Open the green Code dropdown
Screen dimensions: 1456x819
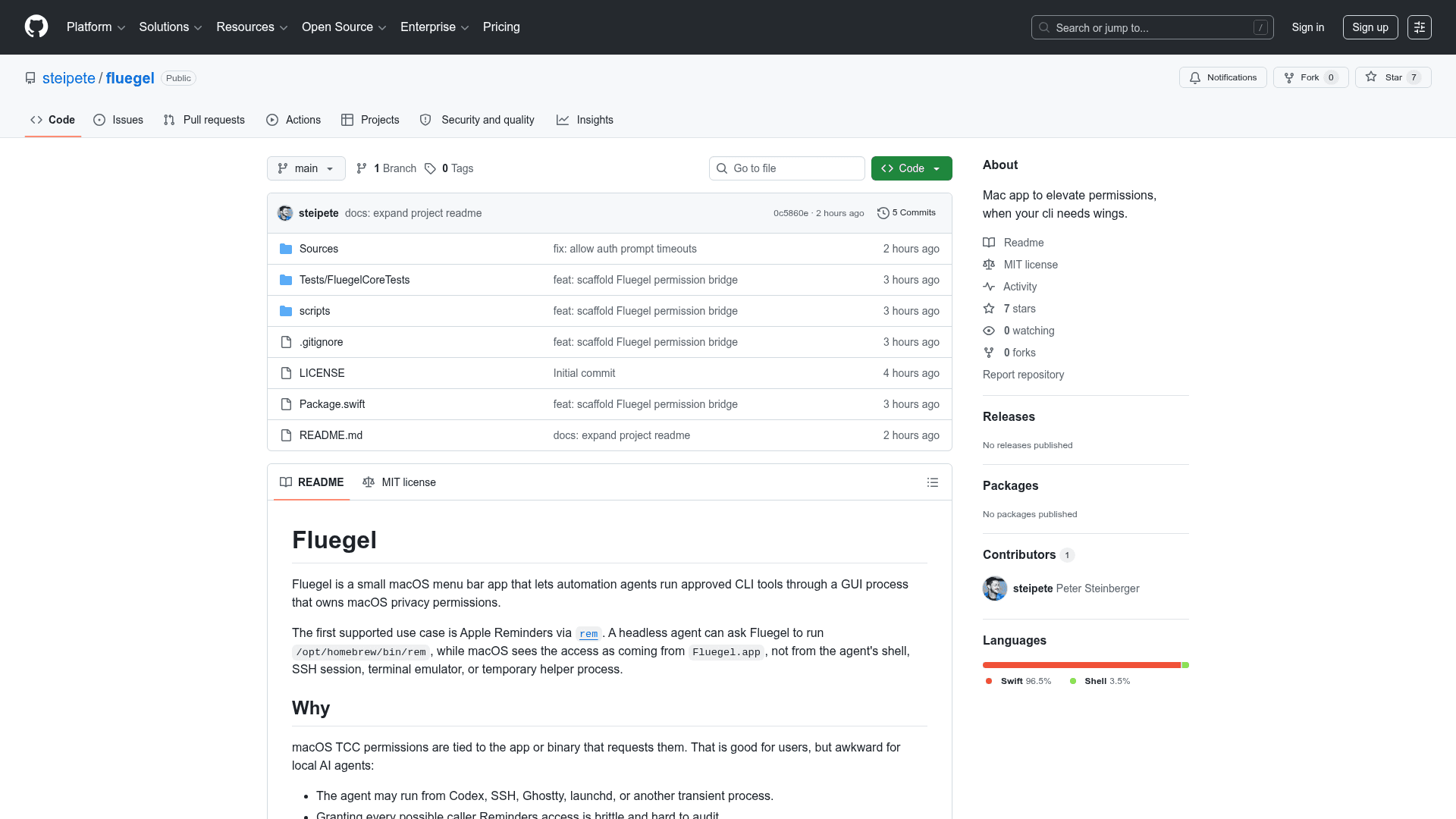[912, 168]
